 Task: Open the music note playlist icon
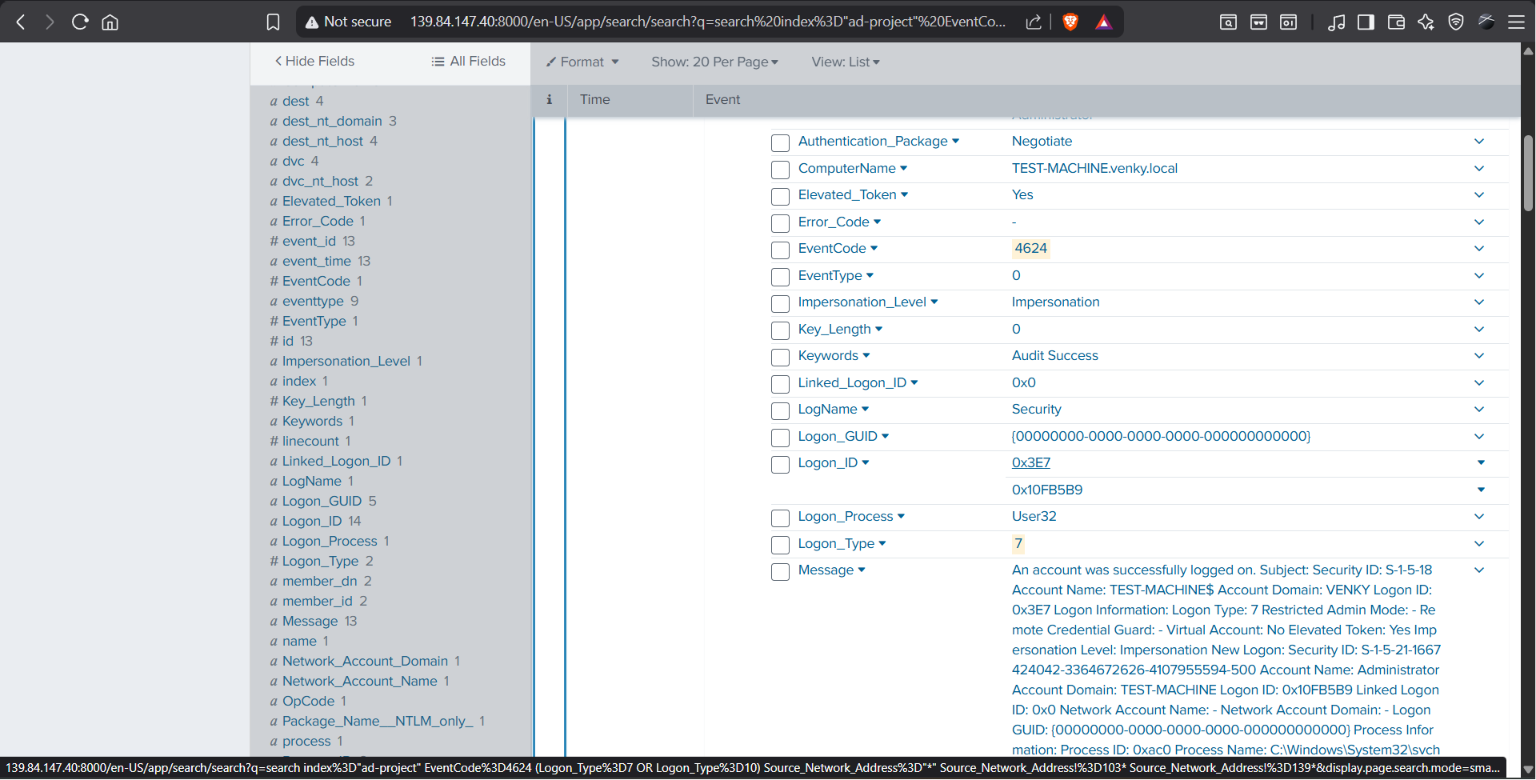point(1336,22)
